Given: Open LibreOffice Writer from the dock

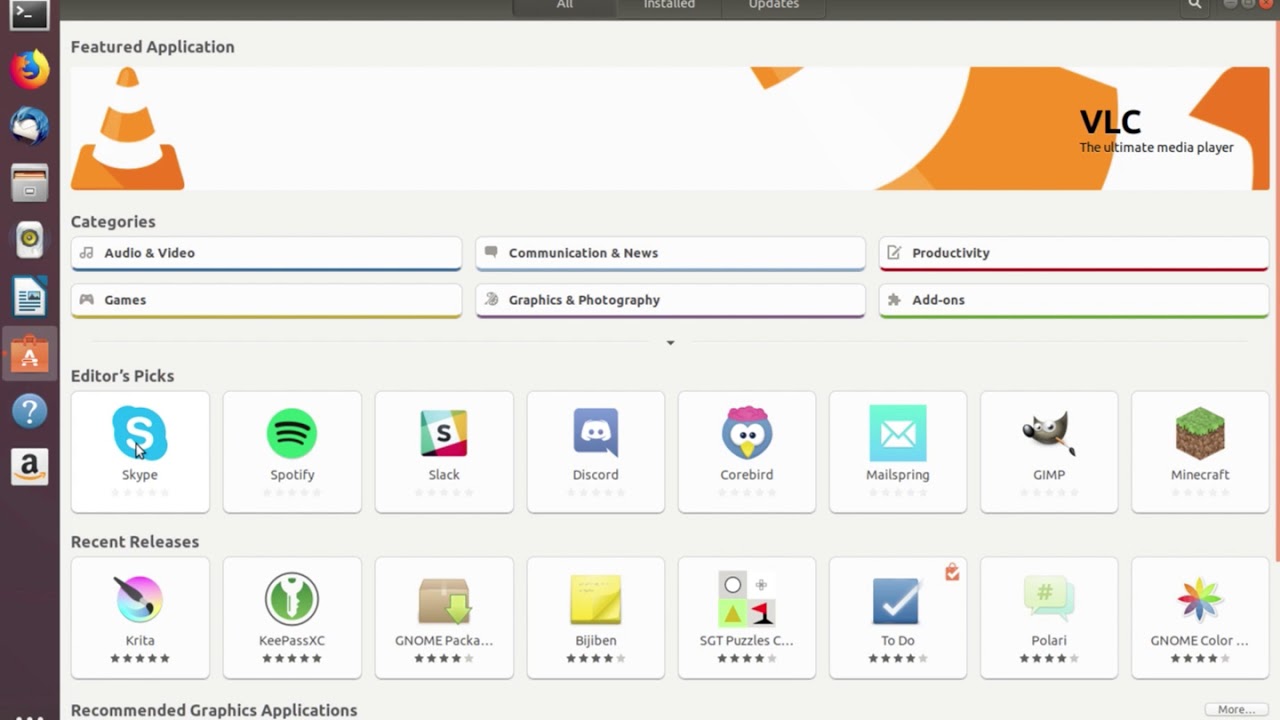Looking at the screenshot, I should click(30, 297).
